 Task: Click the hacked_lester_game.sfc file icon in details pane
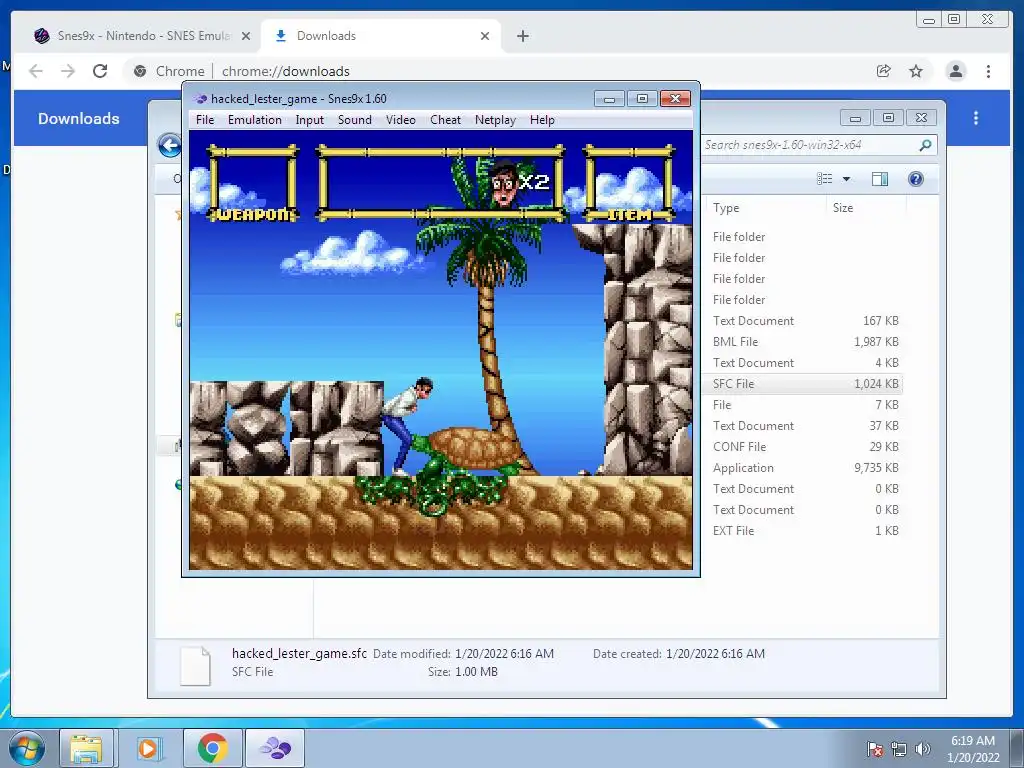point(195,665)
